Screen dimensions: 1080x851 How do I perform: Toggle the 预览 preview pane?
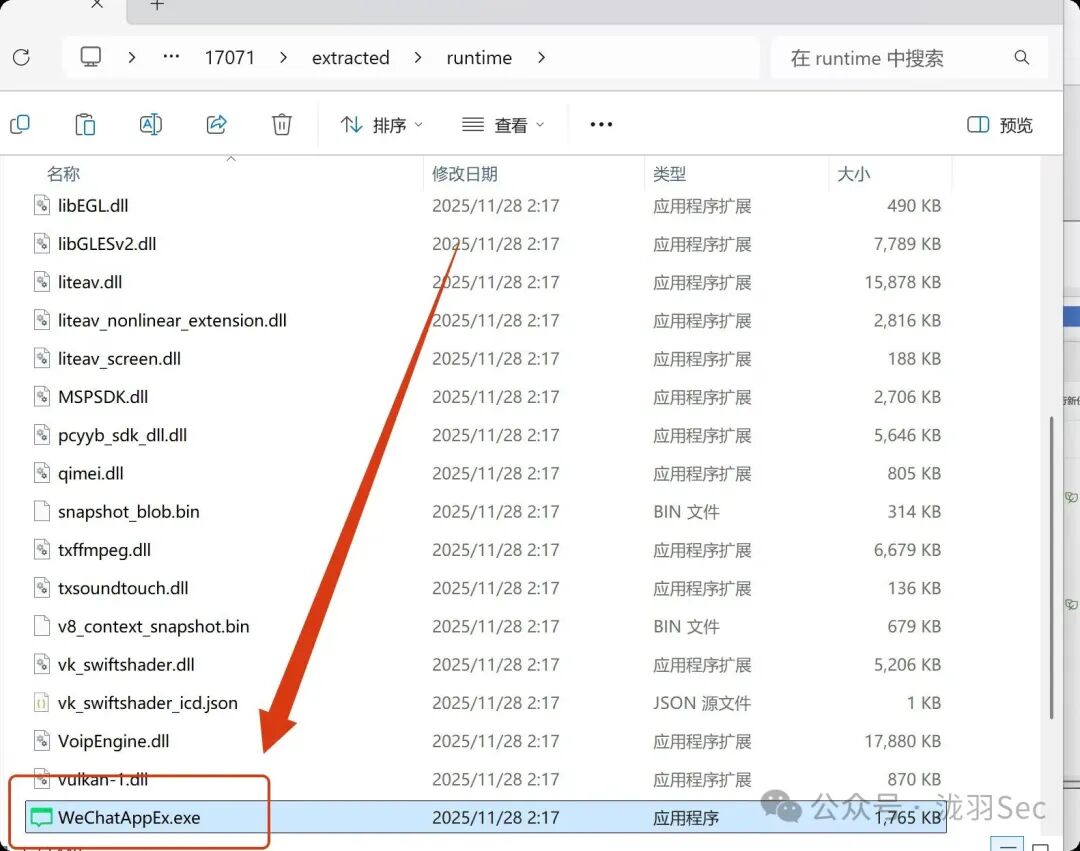click(x=1000, y=125)
